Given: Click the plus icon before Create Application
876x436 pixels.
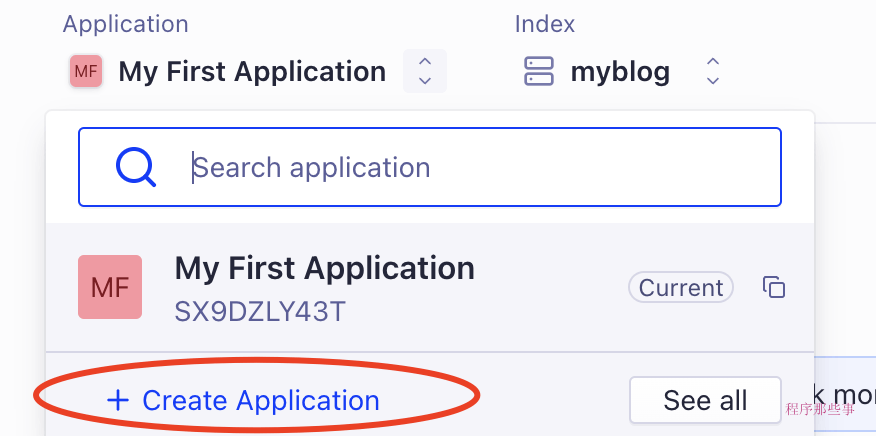Looking at the screenshot, I should pyautogui.click(x=118, y=401).
